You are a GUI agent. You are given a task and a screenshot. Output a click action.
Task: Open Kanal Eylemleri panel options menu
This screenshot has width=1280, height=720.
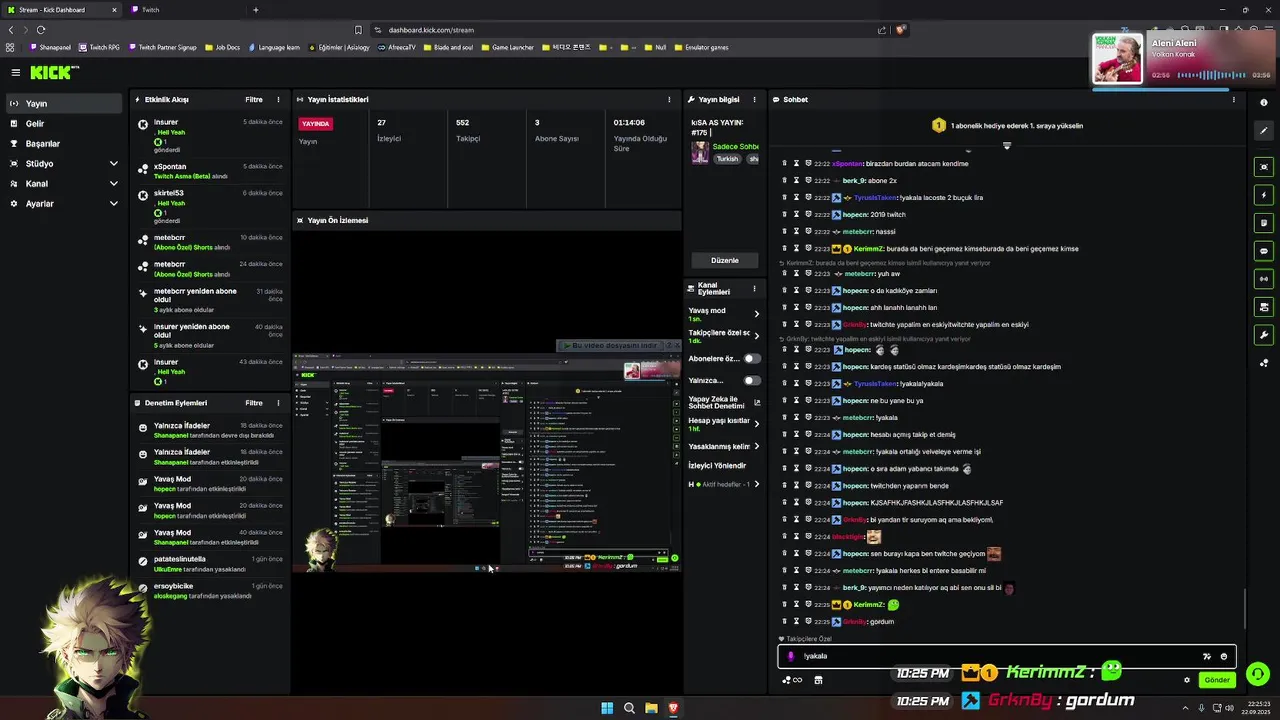[x=754, y=288]
